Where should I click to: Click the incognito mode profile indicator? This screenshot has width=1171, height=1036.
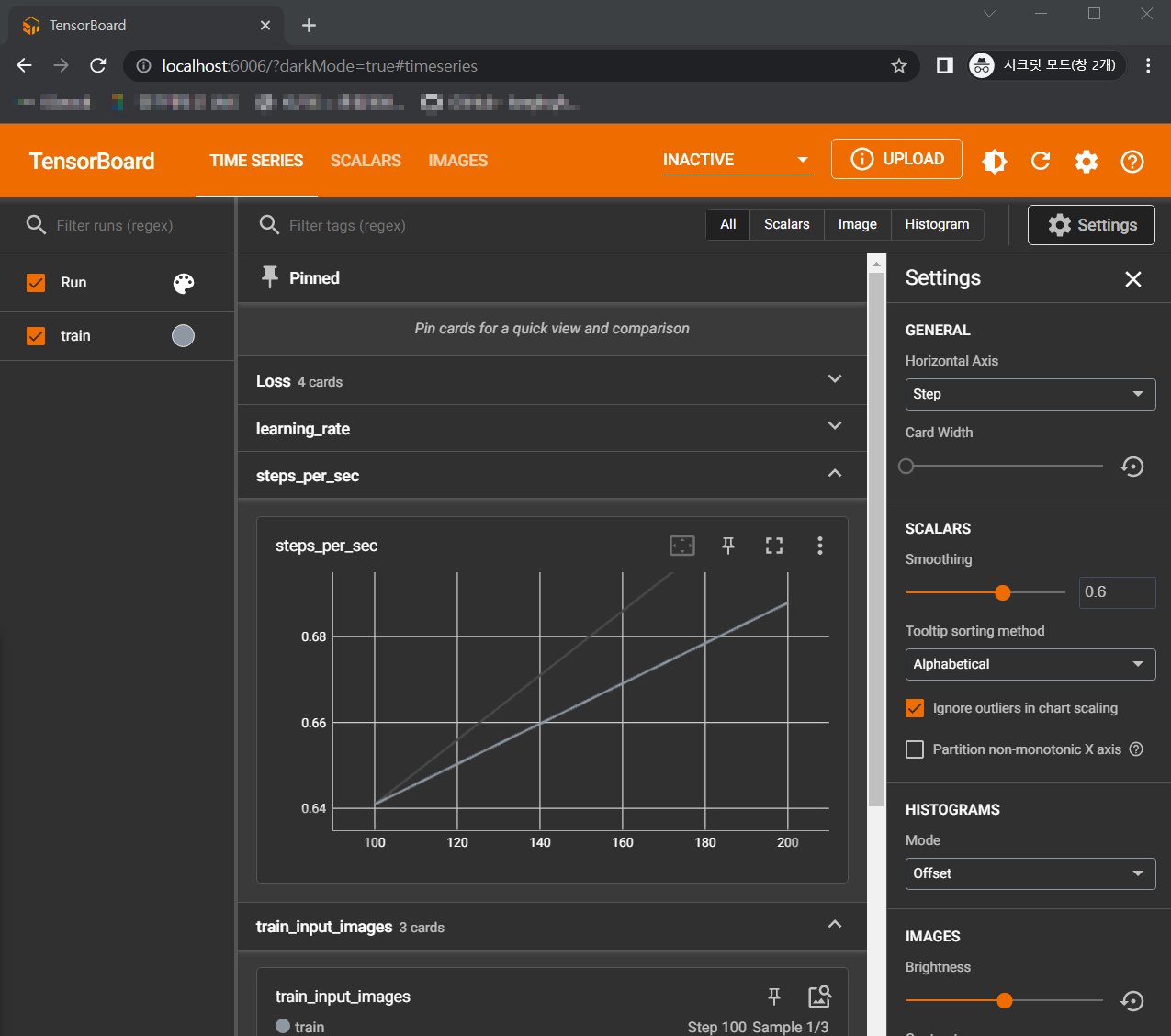[1047, 66]
